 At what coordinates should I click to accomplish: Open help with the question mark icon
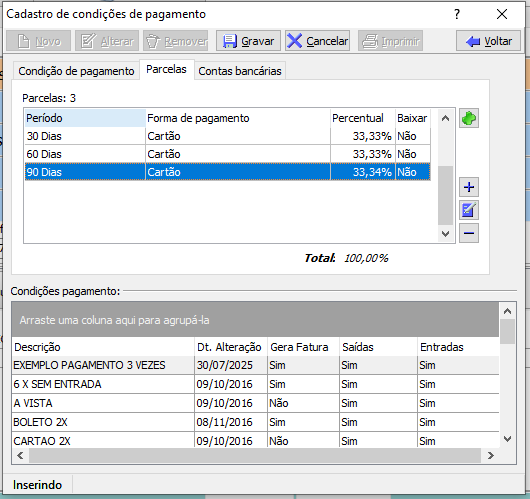click(457, 14)
